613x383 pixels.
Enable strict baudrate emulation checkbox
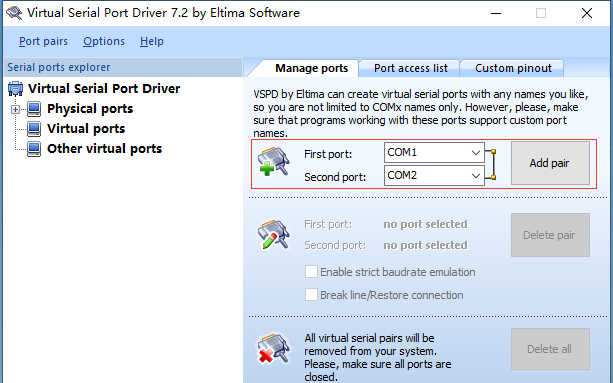(x=311, y=272)
